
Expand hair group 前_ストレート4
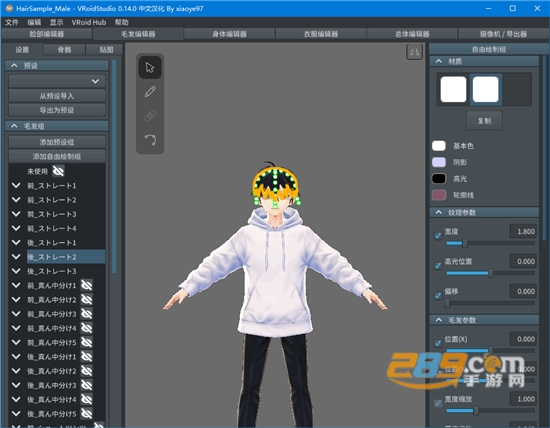(16, 228)
